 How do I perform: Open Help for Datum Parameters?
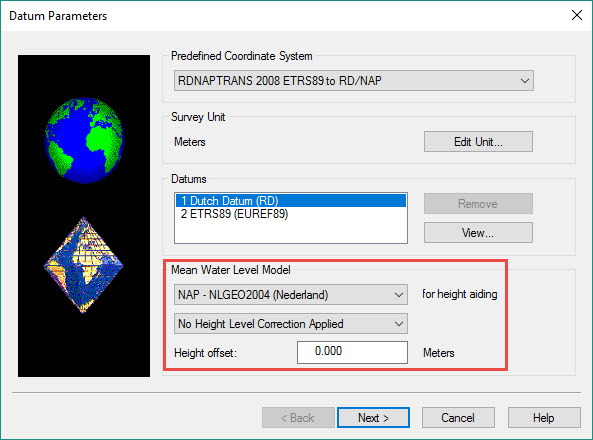(544, 418)
